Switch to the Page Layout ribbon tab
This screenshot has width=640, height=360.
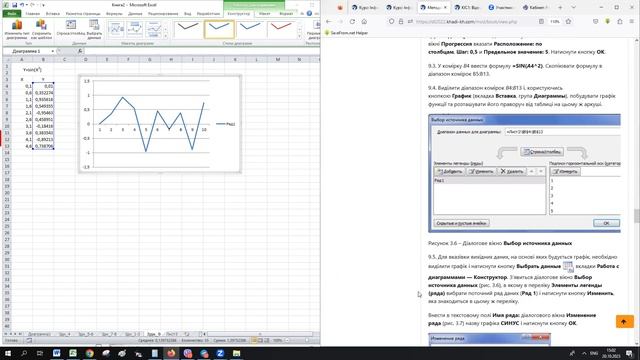83,13
